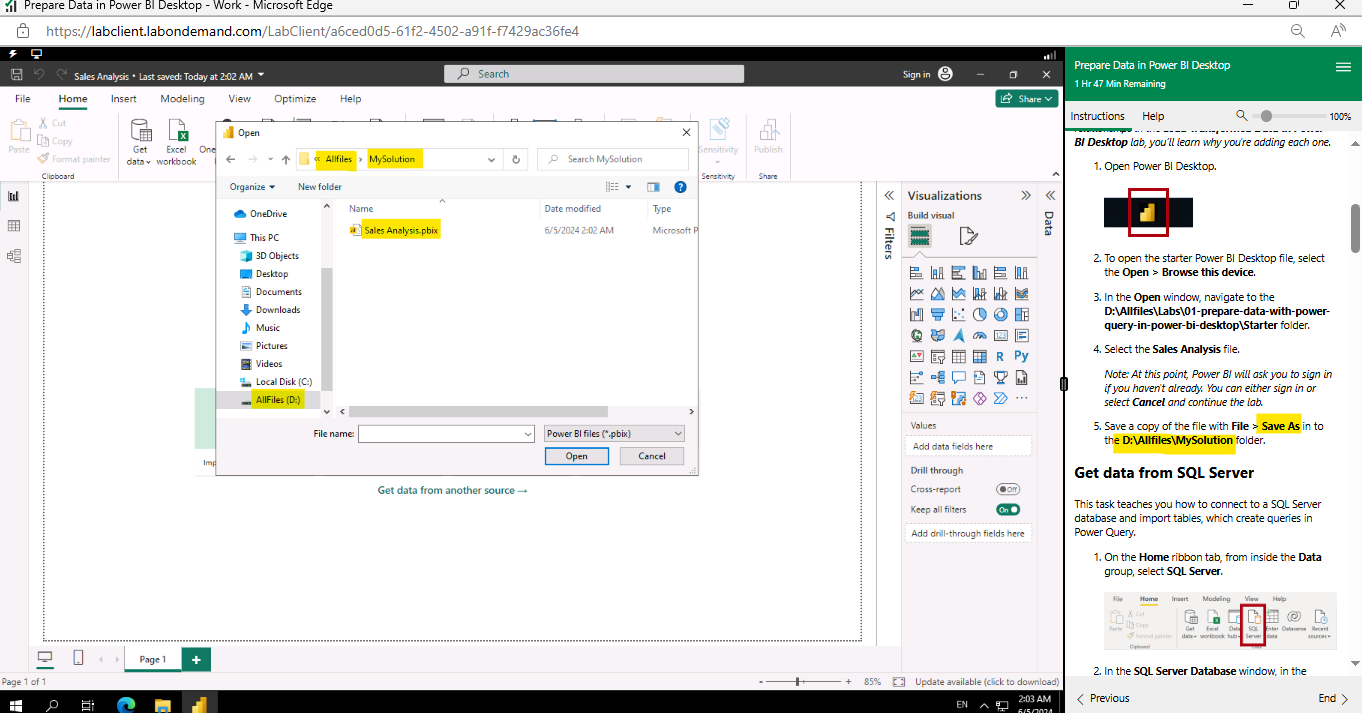Viewport: 1362px width, 713px height.
Task: Toggle the preview pane in Open dialog
Action: pos(653,187)
